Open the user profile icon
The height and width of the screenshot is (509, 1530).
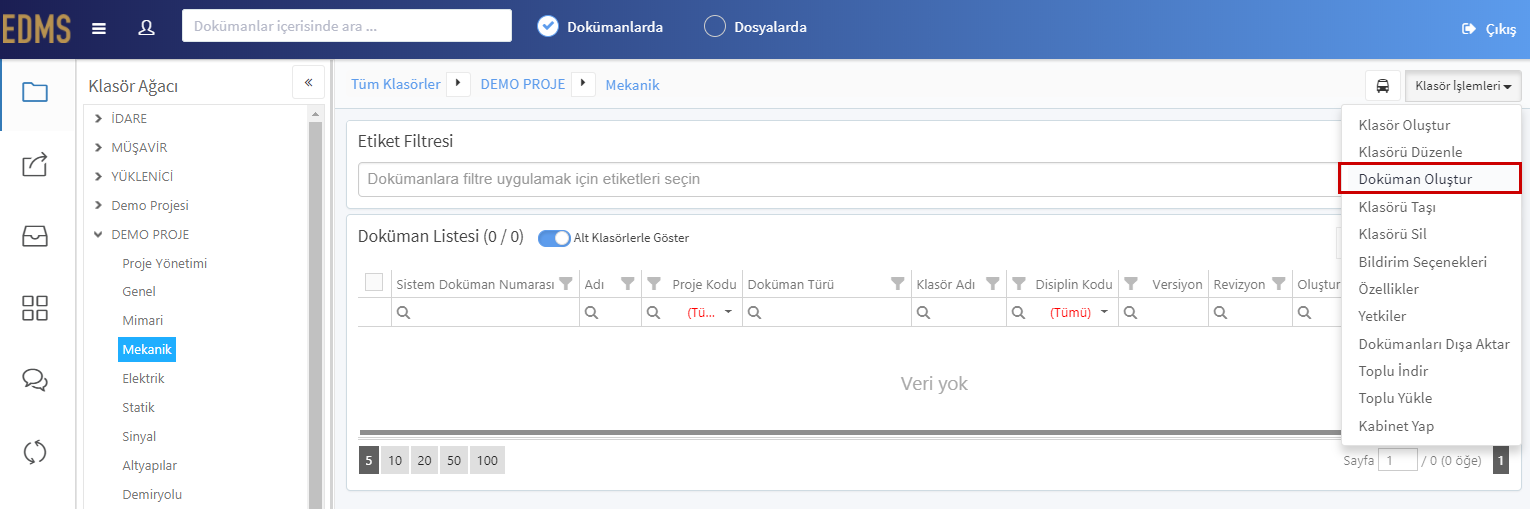click(146, 28)
